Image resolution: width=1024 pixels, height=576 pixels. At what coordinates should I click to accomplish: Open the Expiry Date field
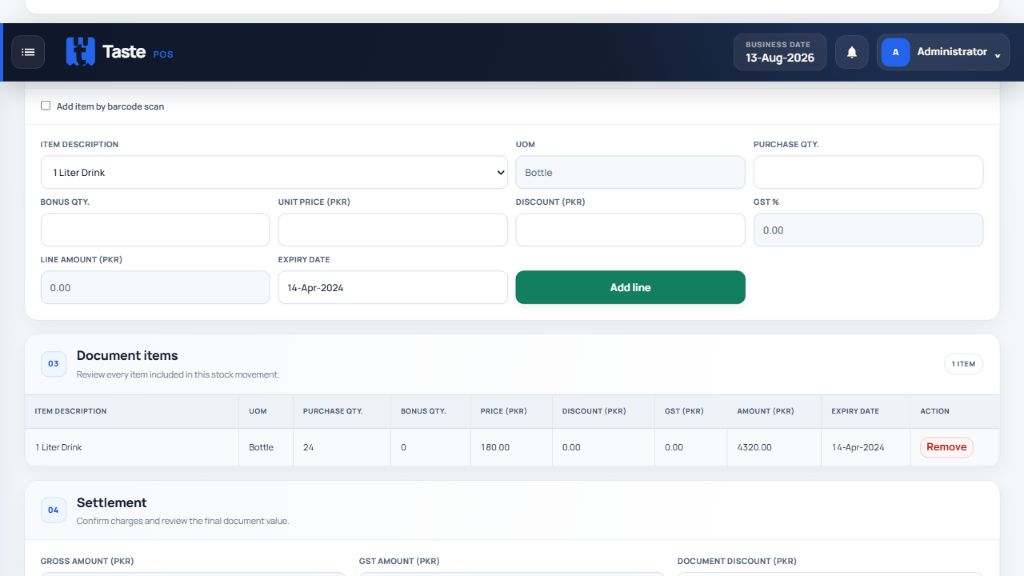click(x=392, y=287)
